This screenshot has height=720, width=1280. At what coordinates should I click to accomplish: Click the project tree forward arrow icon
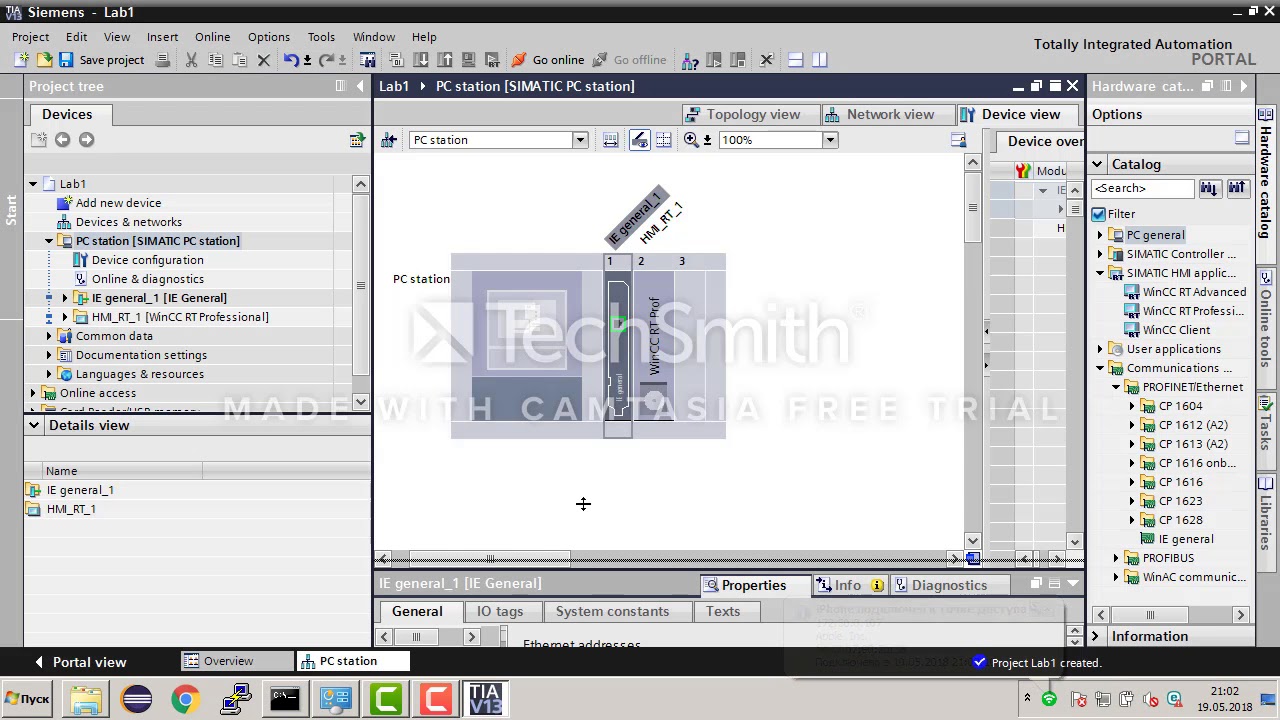click(x=86, y=140)
